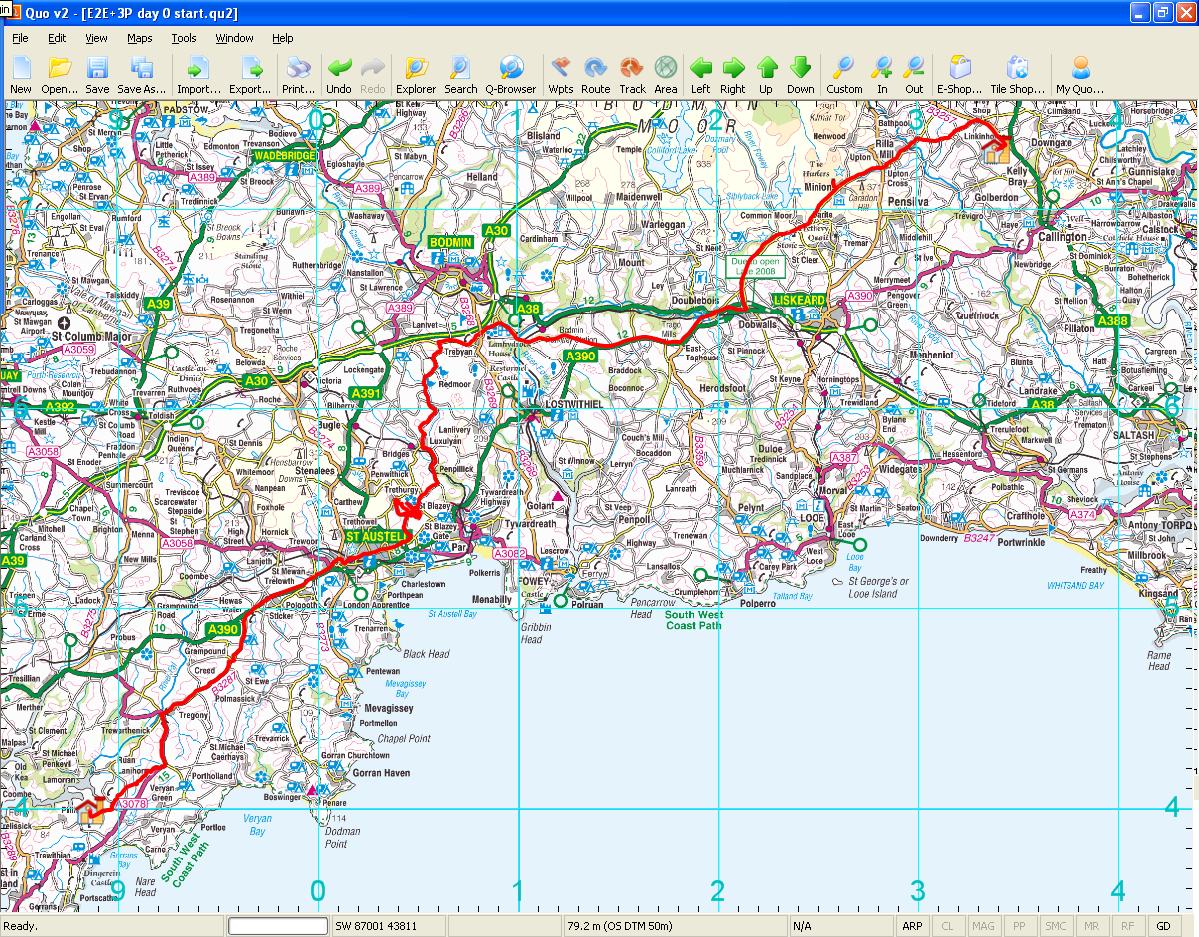1199x937 pixels.
Task: Click the PP status indicator
Action: 1019,926
